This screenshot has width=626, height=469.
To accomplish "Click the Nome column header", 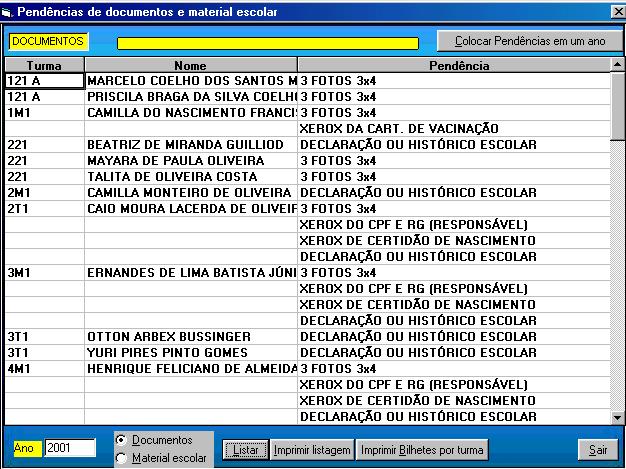I will 190,65.
